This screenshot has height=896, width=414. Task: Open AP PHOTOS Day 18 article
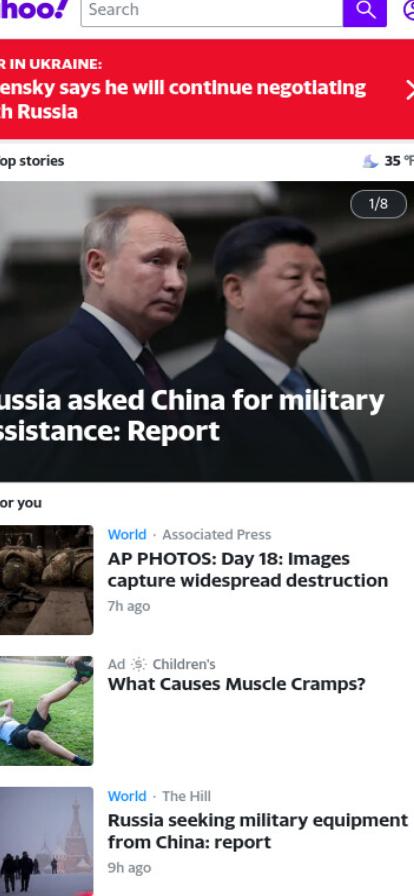click(248, 570)
